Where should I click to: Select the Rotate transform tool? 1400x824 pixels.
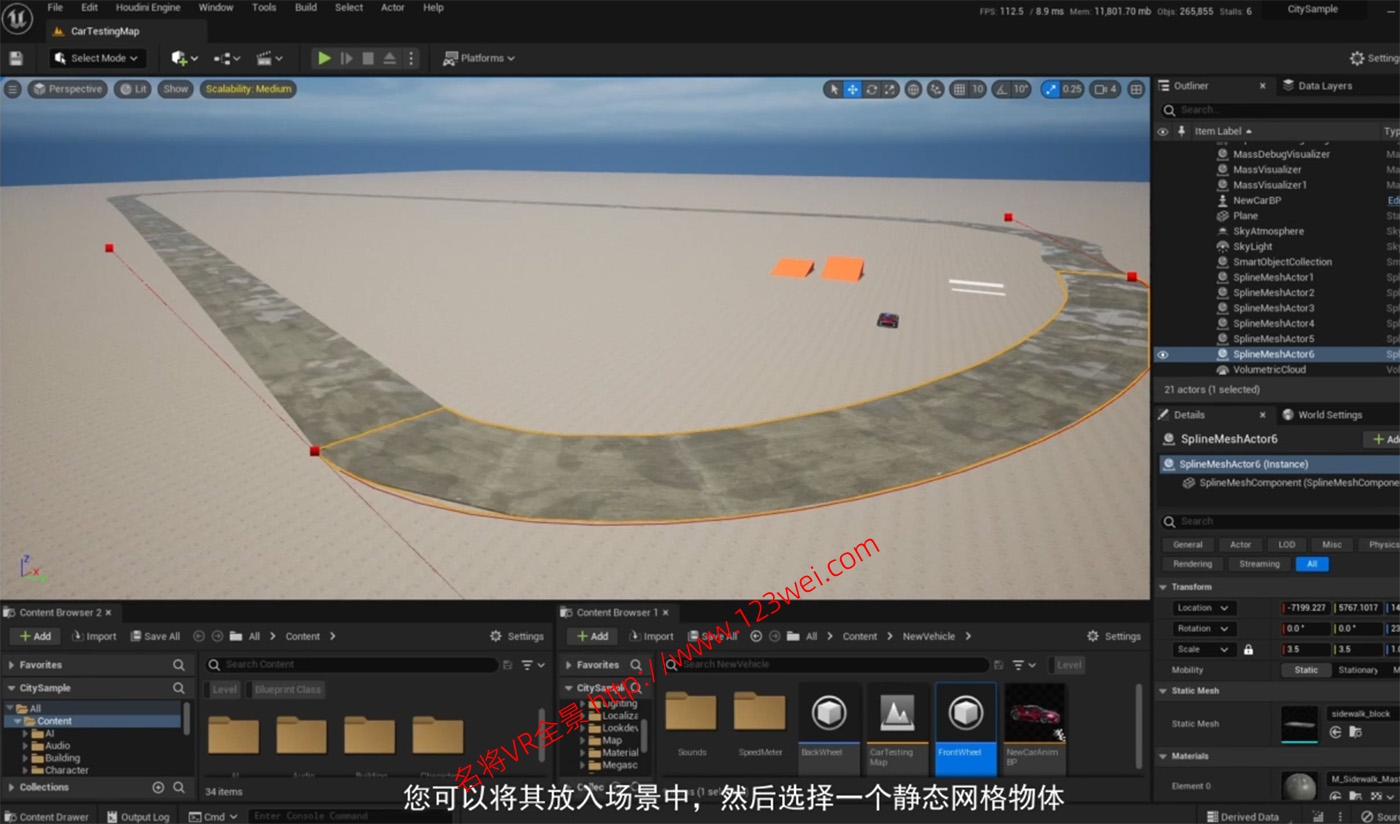pyautogui.click(x=872, y=89)
